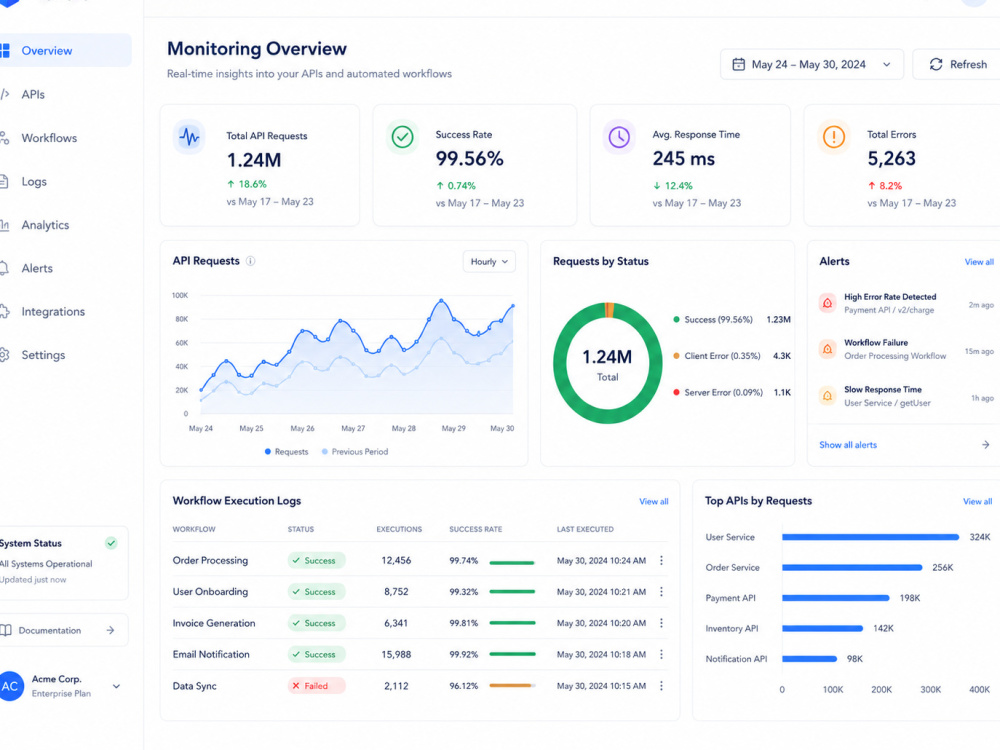1000x750 pixels.
Task: Click View all in the Alerts panel
Action: (x=979, y=262)
